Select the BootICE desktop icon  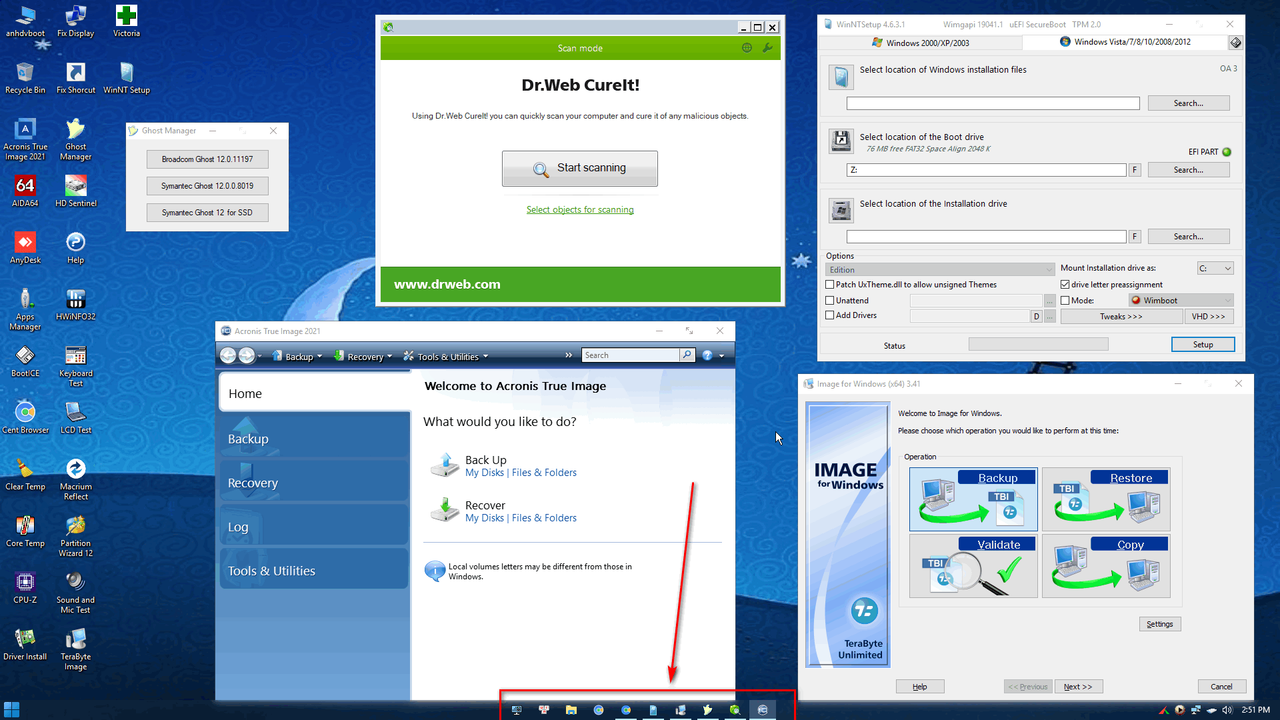25,361
